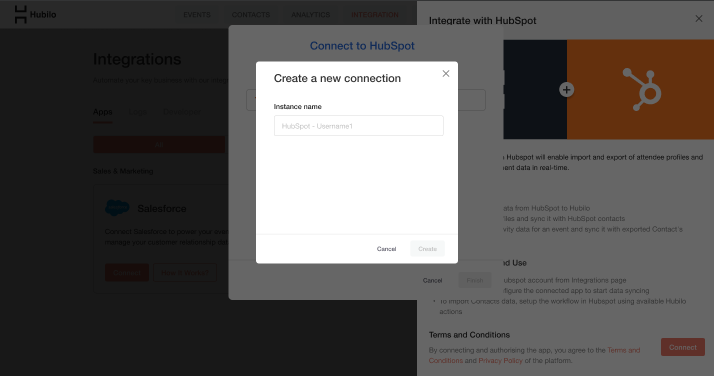Open the Events menu
The height and width of the screenshot is (376, 714).
click(x=197, y=15)
